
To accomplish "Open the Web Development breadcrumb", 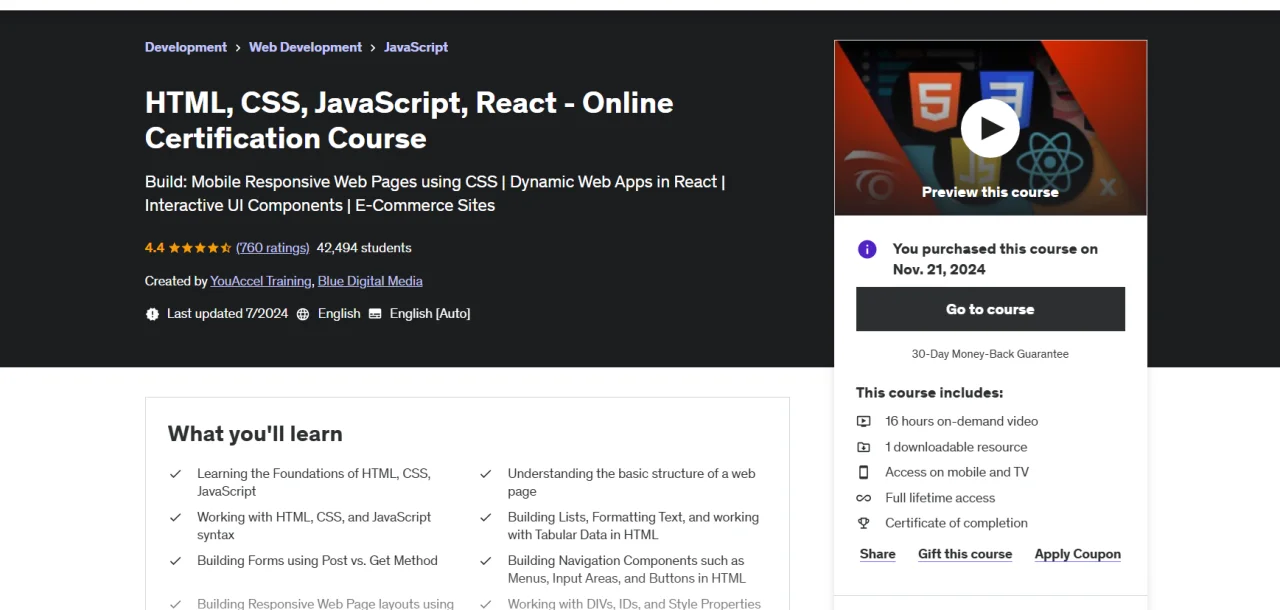I will (x=306, y=47).
